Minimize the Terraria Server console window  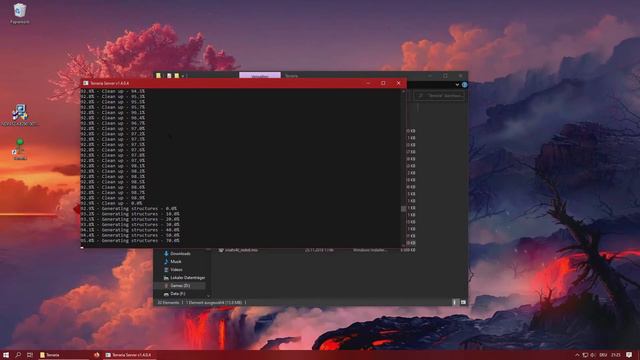(368, 83)
